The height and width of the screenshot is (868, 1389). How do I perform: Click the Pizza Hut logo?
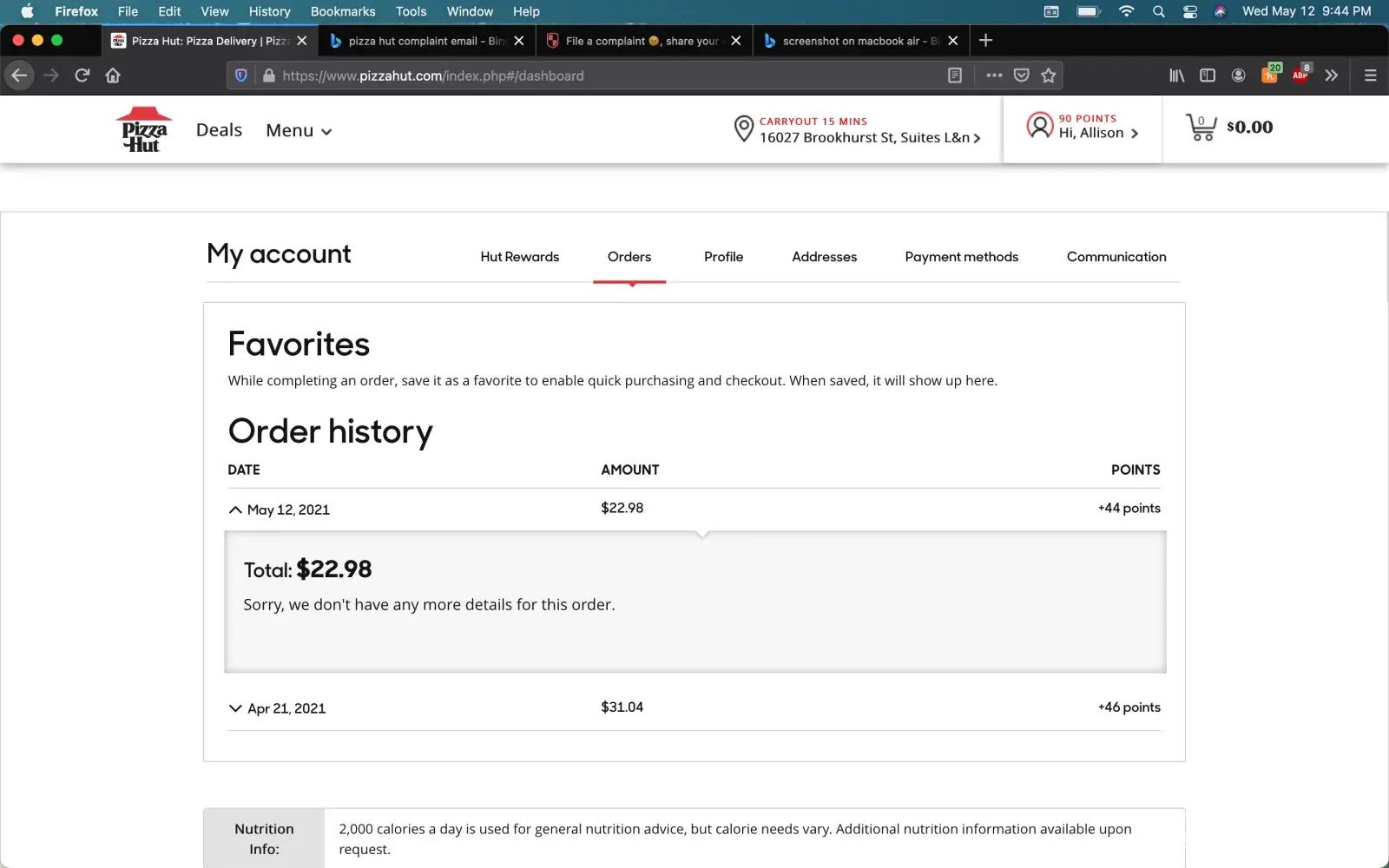coord(144,129)
